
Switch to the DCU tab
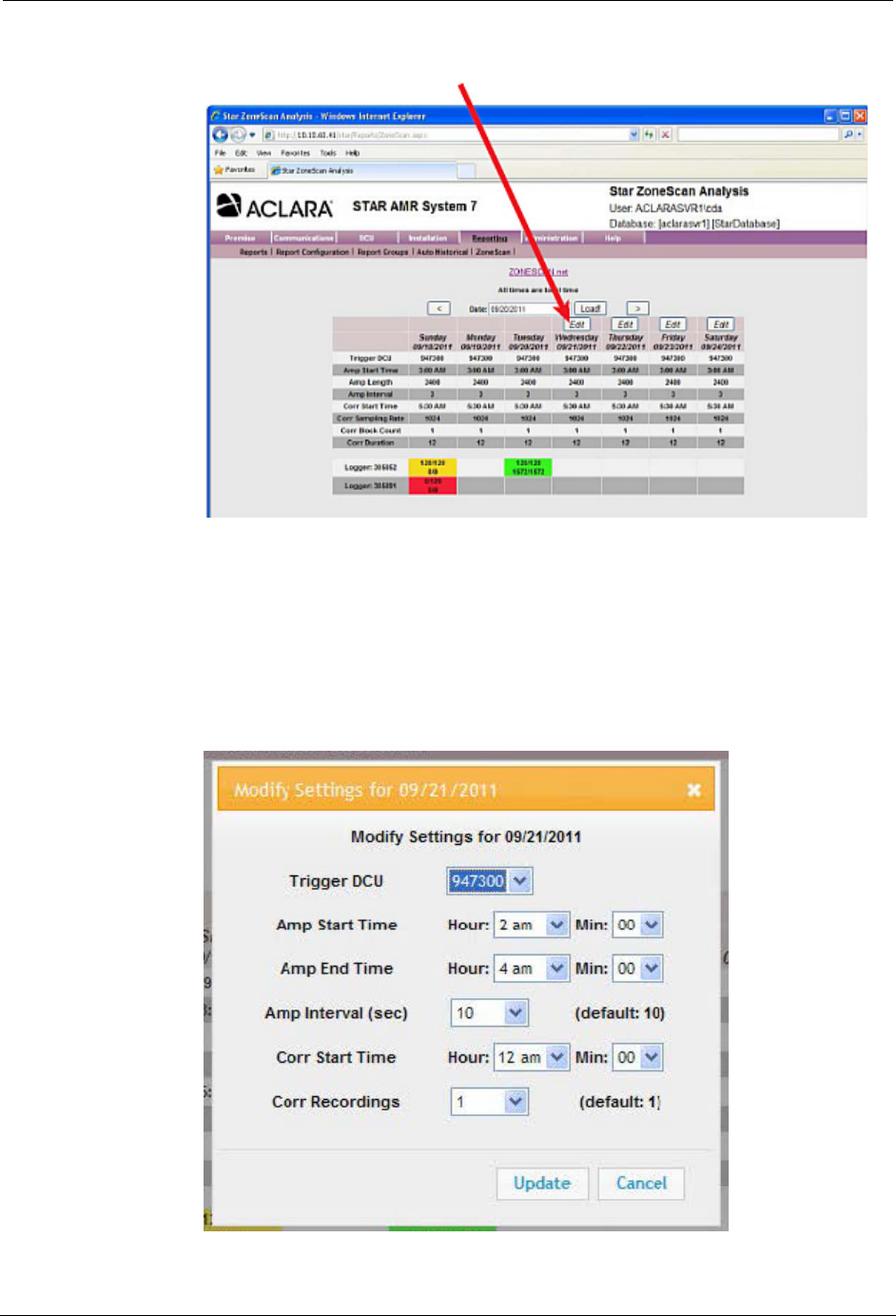click(366, 238)
